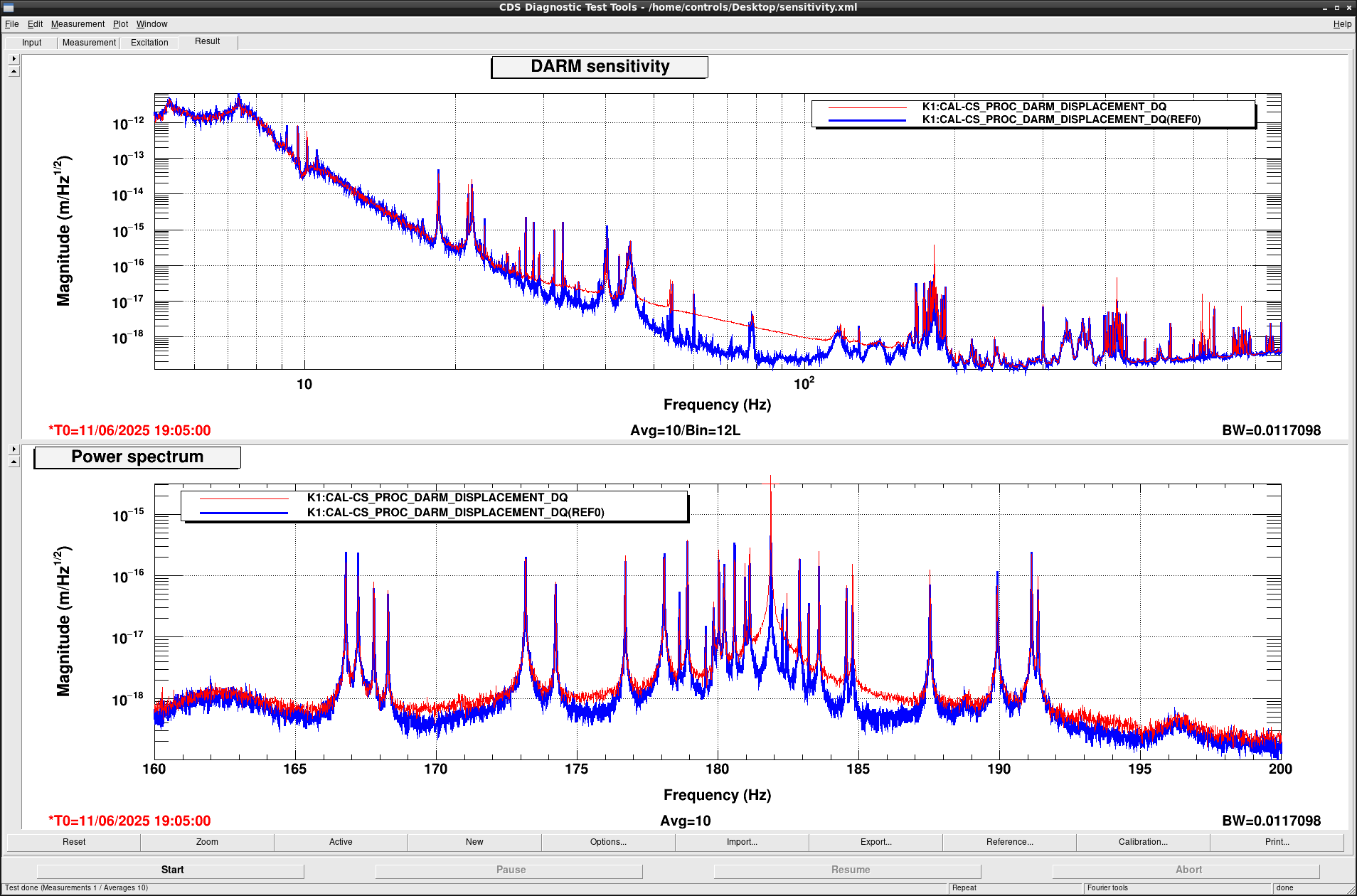Viewport: 1357px width, 896px height.
Task: Click top plot BW=0.0117098 label
Action: point(1271,430)
